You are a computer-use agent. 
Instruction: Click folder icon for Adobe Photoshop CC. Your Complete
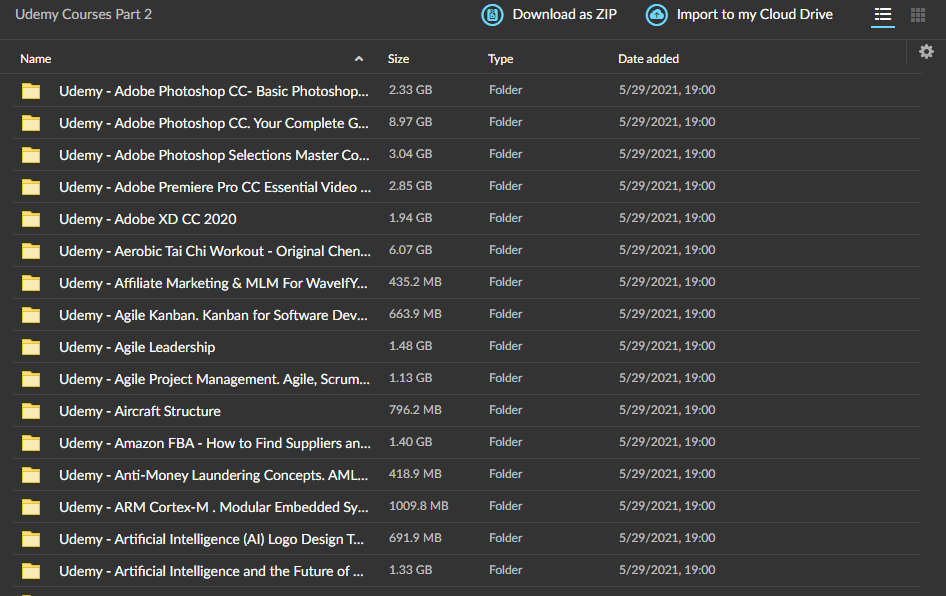(x=31, y=122)
